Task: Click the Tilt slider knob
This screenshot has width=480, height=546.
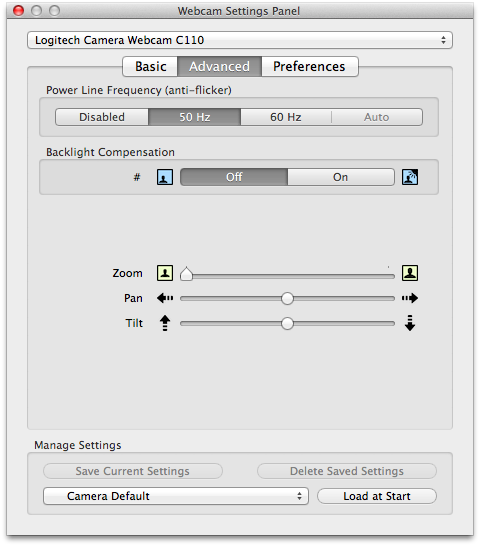Action: (x=287, y=323)
